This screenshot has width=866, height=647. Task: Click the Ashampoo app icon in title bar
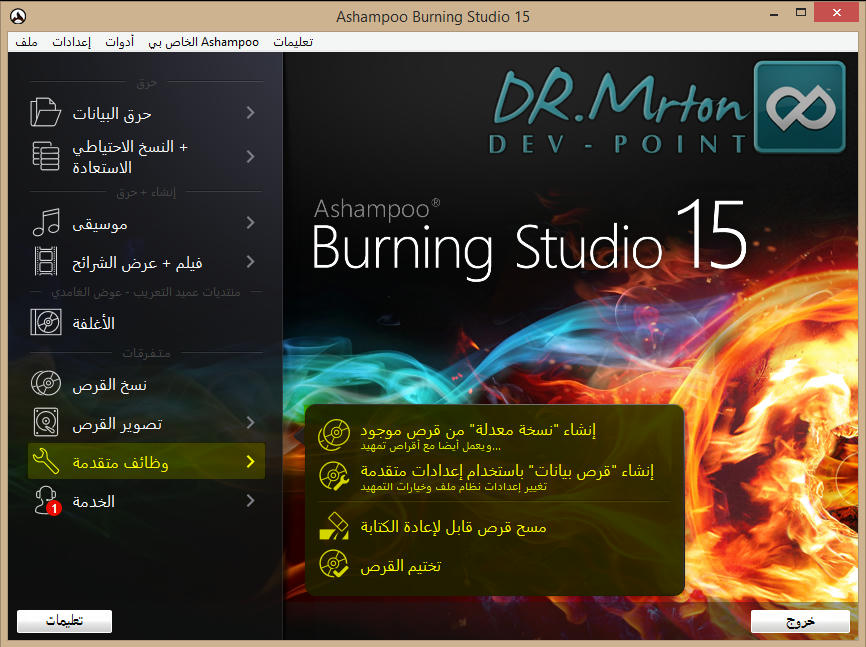coord(18,17)
